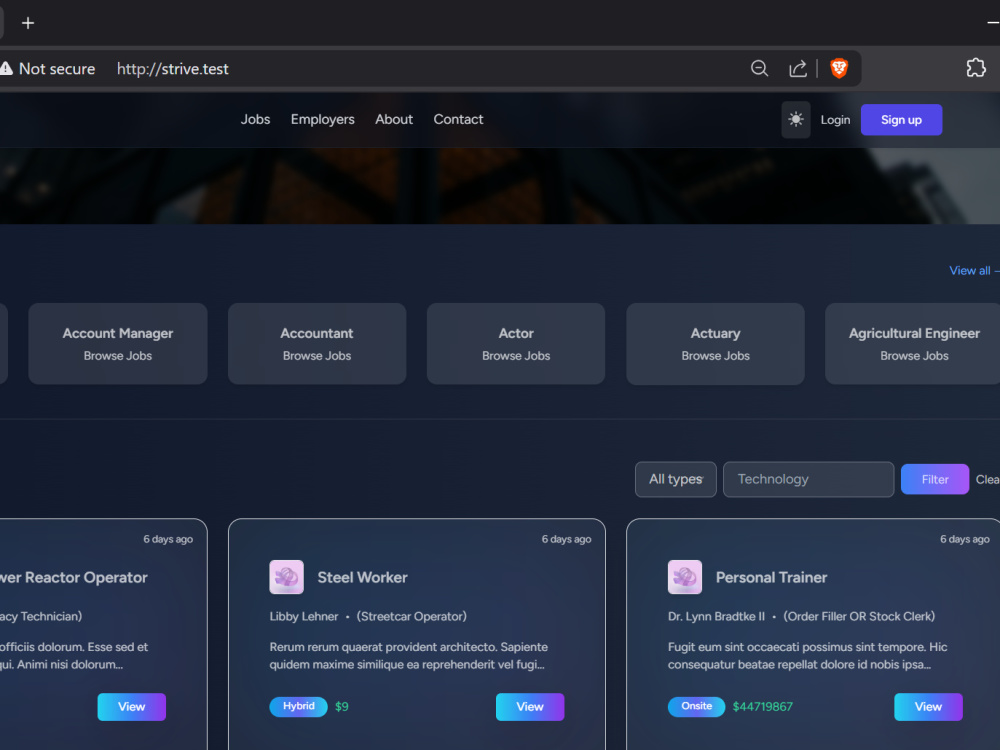View the Reactor Operator job
The image size is (1000, 750).
click(131, 707)
